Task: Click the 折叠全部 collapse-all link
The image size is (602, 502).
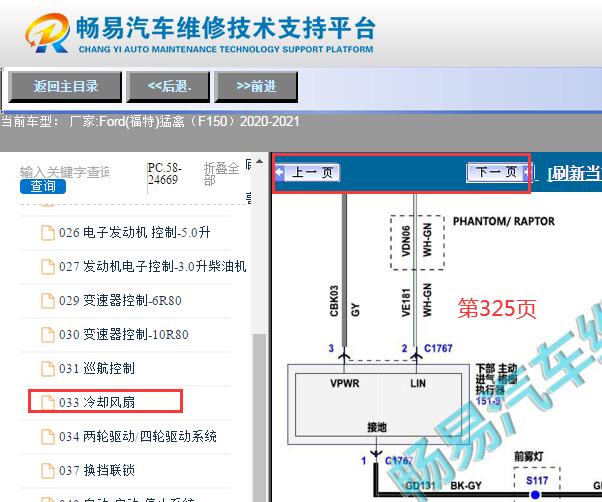Action: 221,173
